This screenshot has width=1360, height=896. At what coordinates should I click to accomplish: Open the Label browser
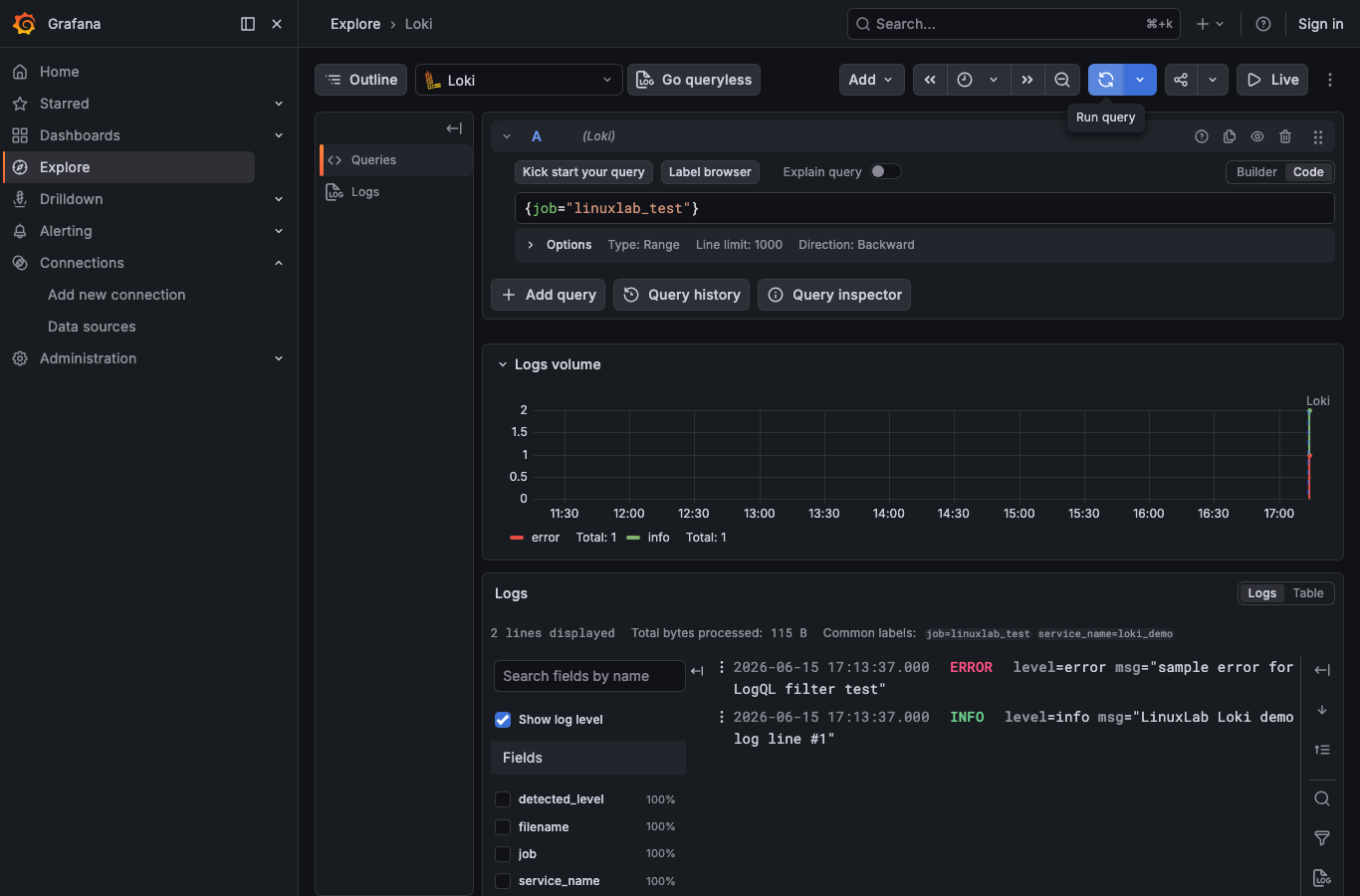[x=710, y=172]
